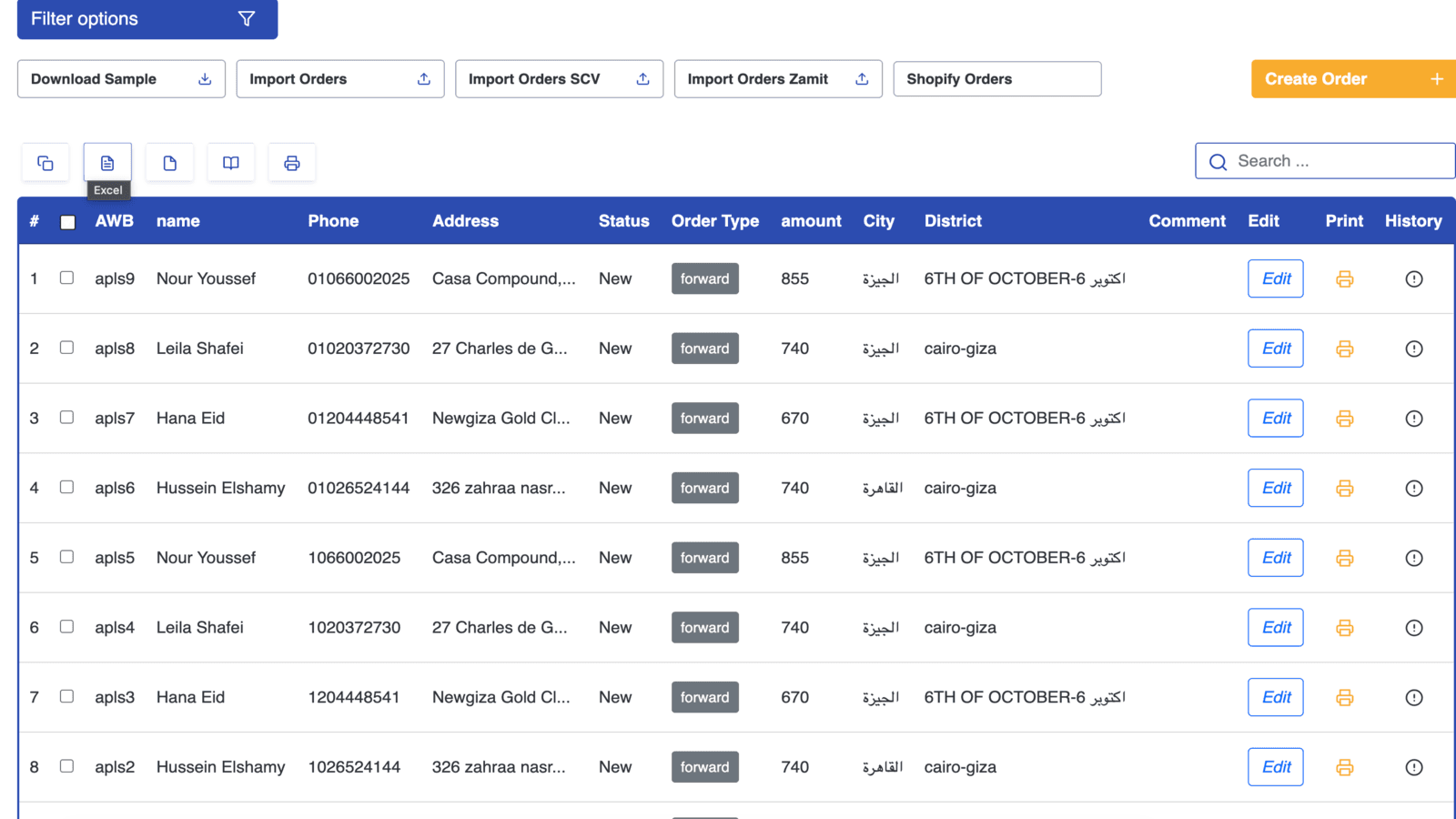1456x819 pixels.
Task: Open the Shopify Orders button
Action: pos(996,79)
